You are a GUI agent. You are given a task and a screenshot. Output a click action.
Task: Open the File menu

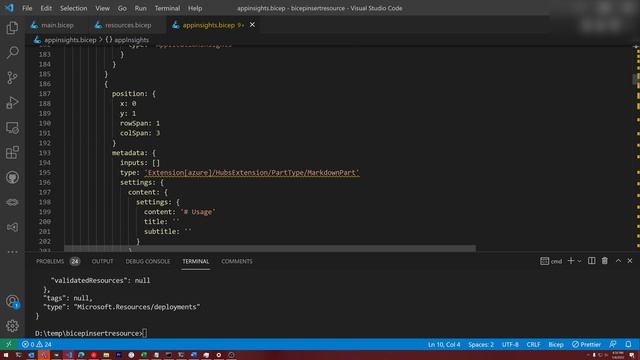click(x=27, y=8)
